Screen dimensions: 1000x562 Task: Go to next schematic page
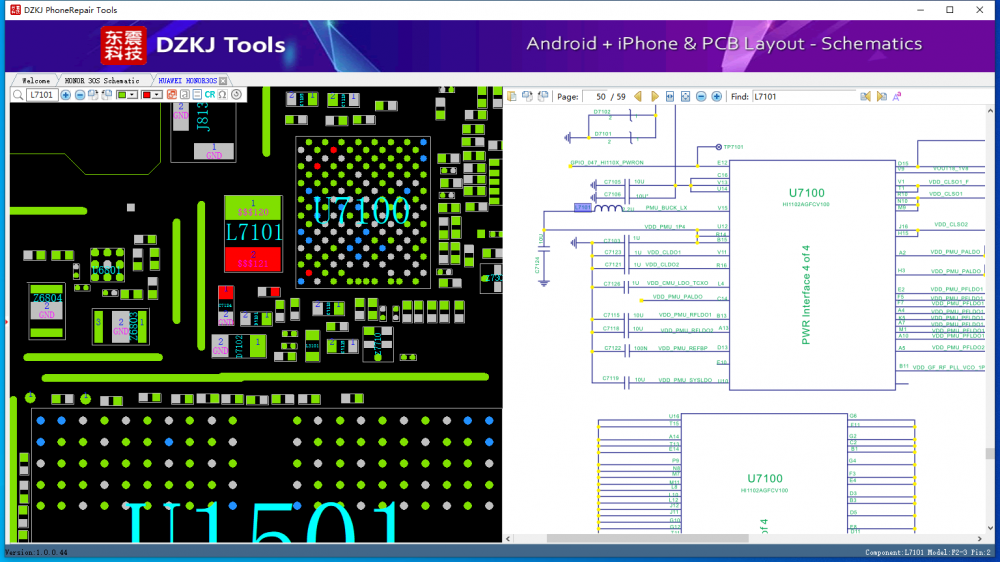point(655,97)
